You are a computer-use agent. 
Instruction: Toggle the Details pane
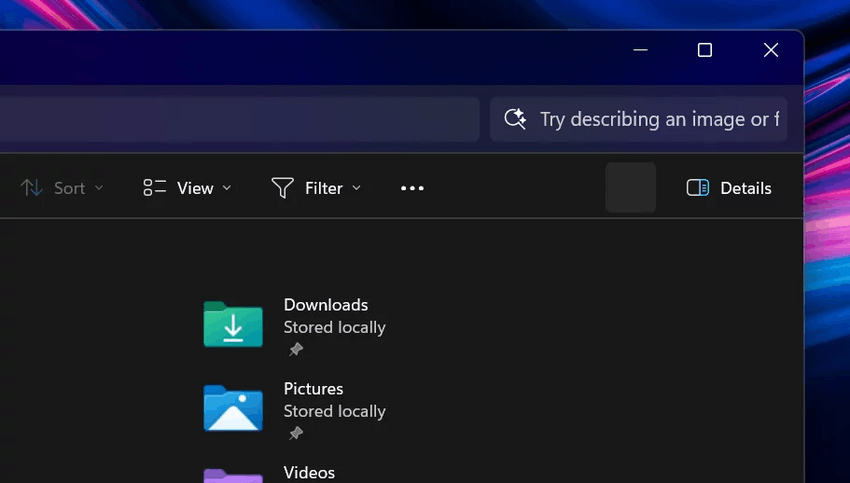coord(729,188)
